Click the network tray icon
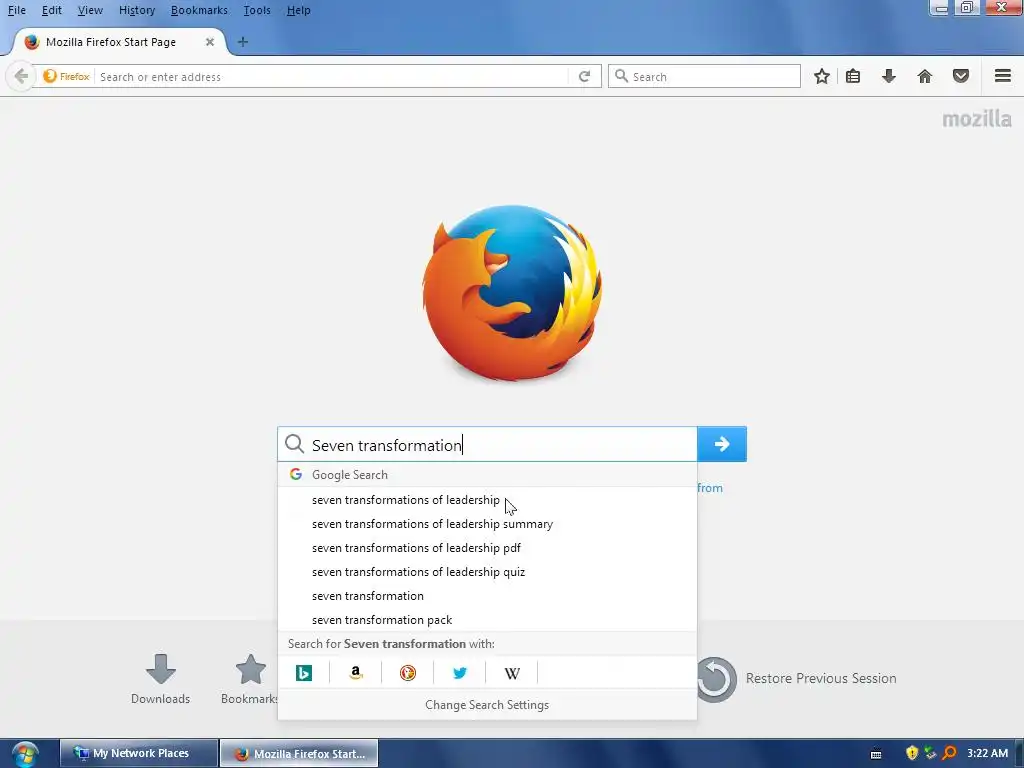The image size is (1024, 768). tap(930, 753)
